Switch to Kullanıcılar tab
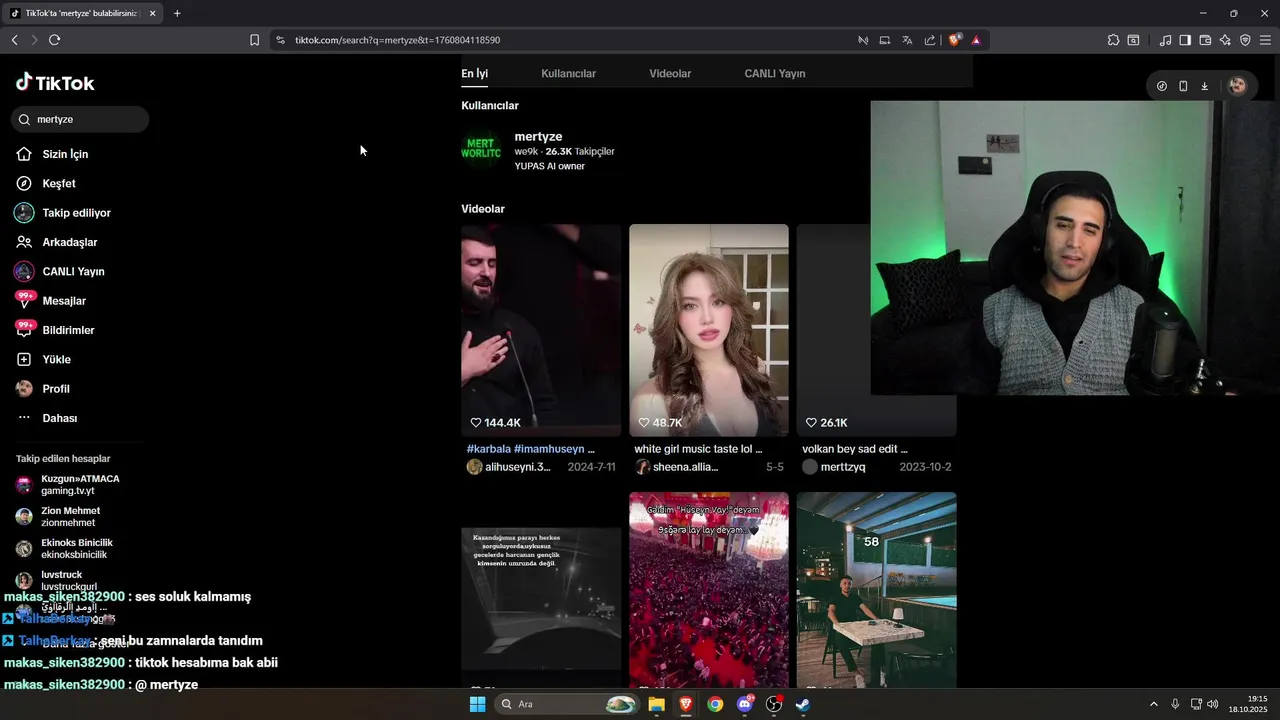Screen dimensions: 1280x720 [x=568, y=74]
